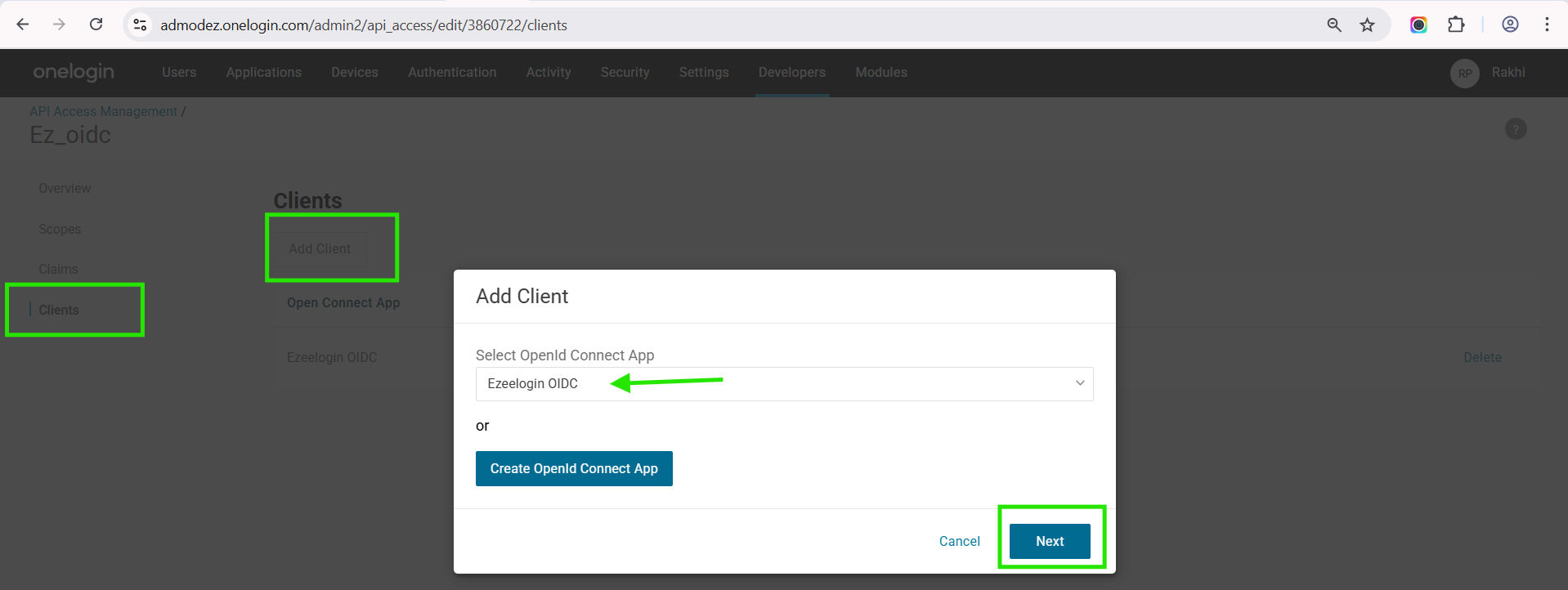Go back with the browser back arrow

pyautogui.click(x=23, y=25)
